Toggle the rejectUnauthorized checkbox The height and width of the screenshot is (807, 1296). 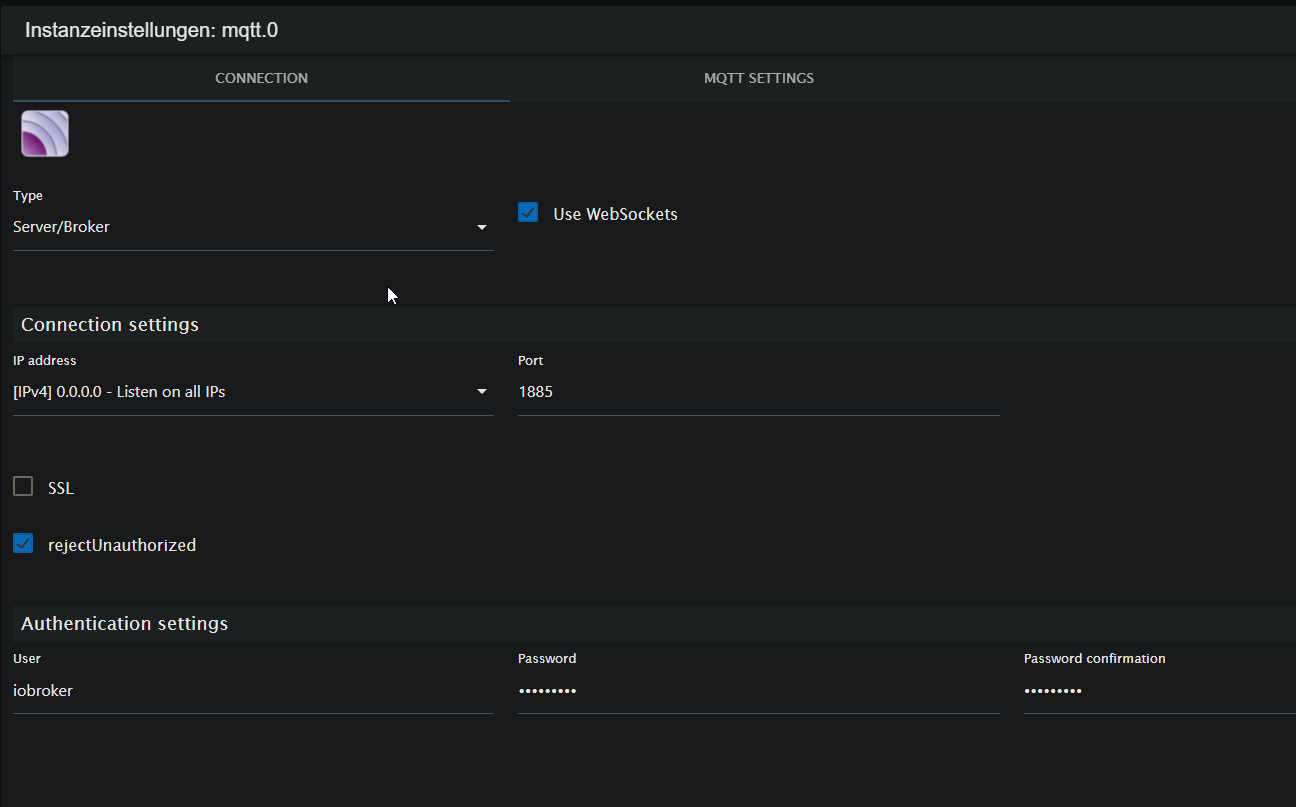23,544
